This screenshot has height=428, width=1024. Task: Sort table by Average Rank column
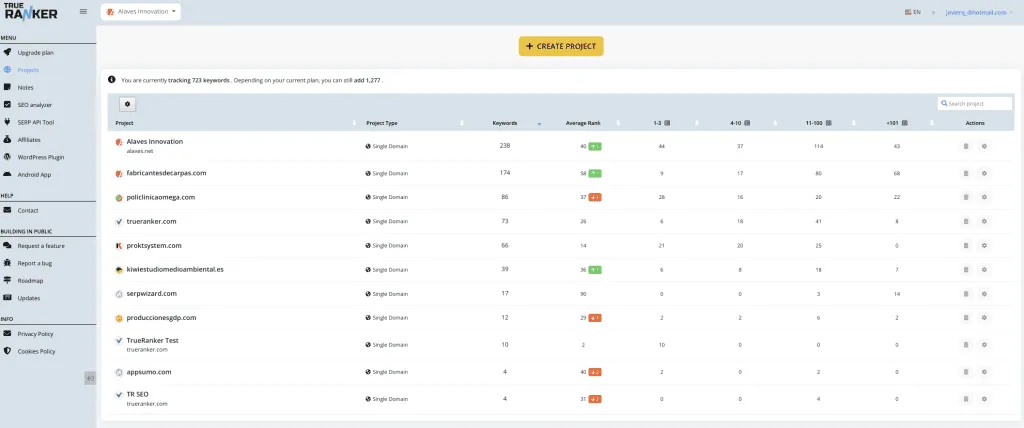click(583, 123)
